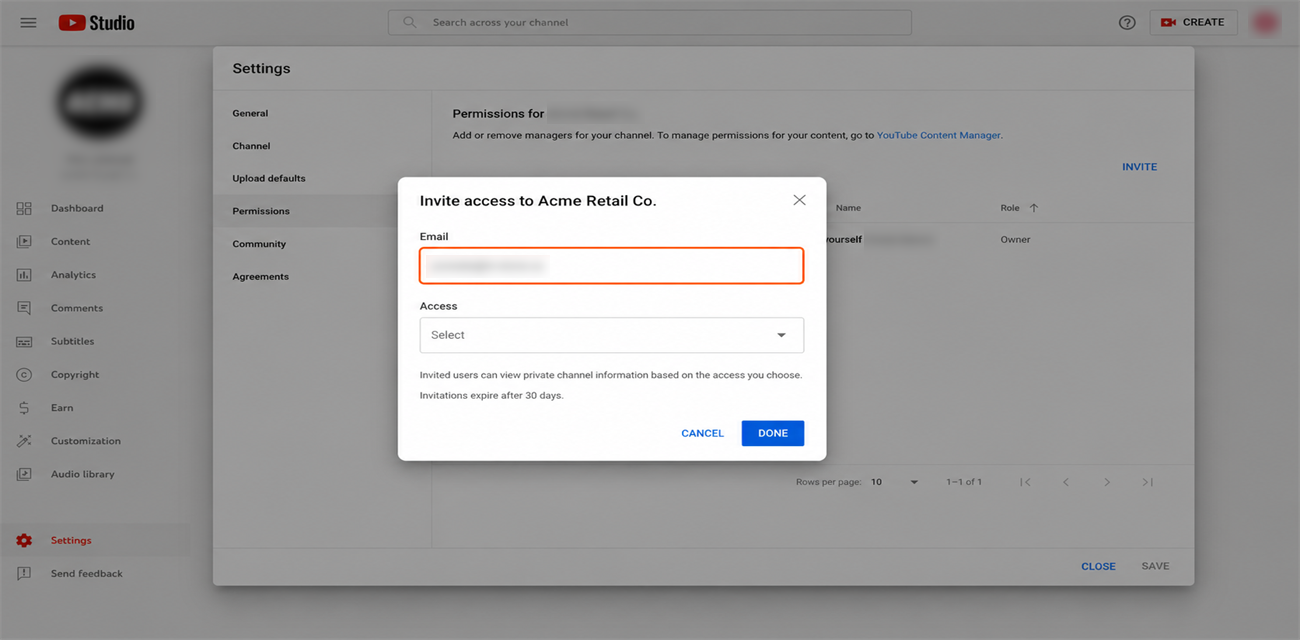Click the Role sort arrow icon
This screenshot has width=1300, height=640.
tap(1034, 208)
